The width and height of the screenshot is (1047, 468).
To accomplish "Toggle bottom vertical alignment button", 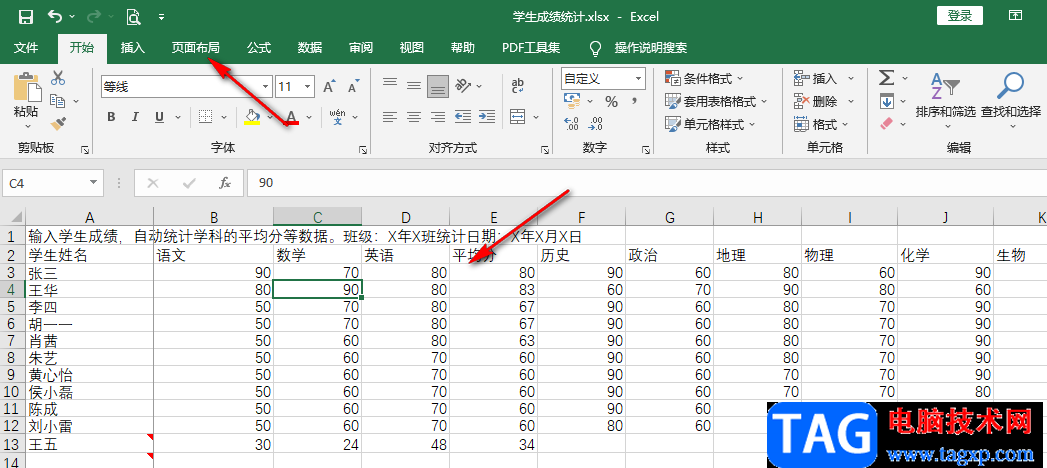I will coord(438,85).
